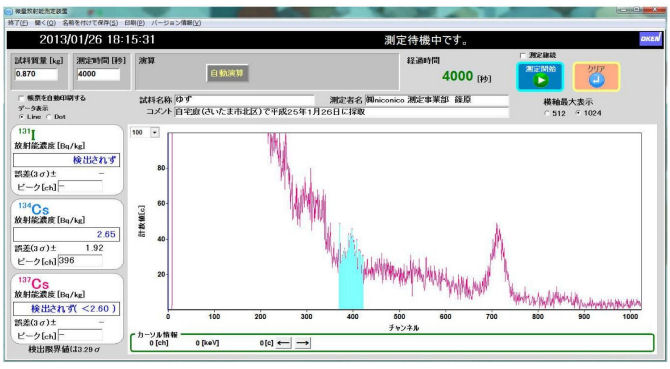The image size is (670, 369).
Task: Click the date time 2013/01/26 18:15:31
Action: click(x=97, y=40)
